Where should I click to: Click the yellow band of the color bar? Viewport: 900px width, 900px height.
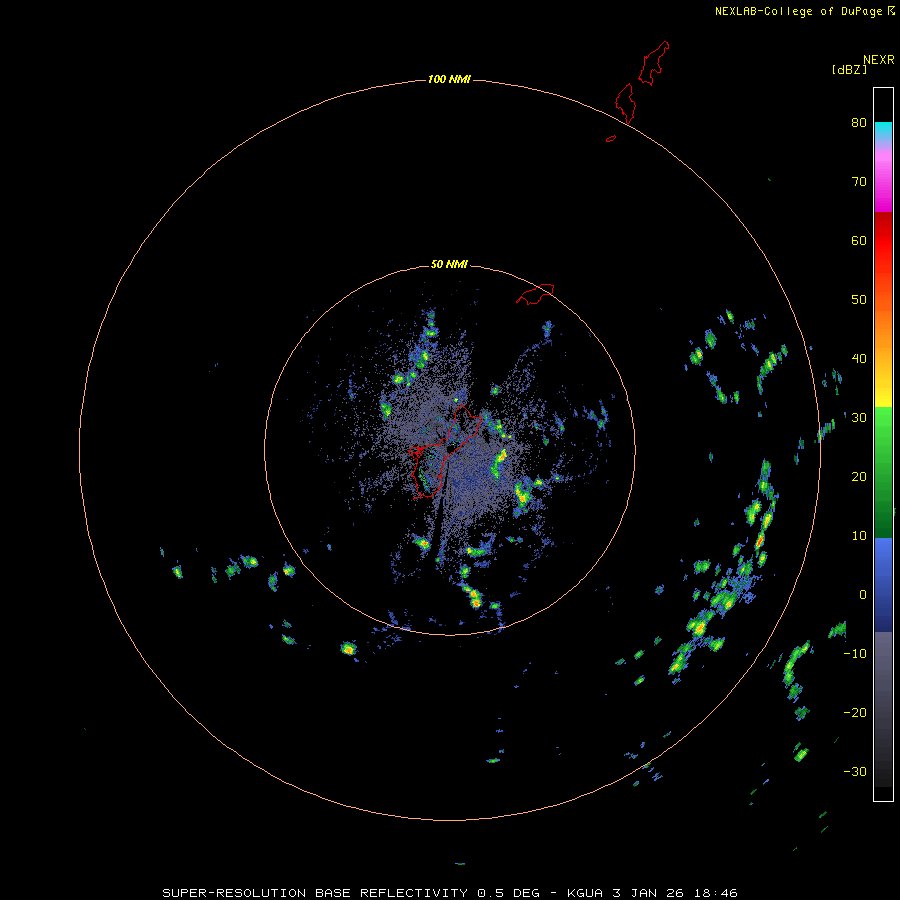click(x=883, y=397)
